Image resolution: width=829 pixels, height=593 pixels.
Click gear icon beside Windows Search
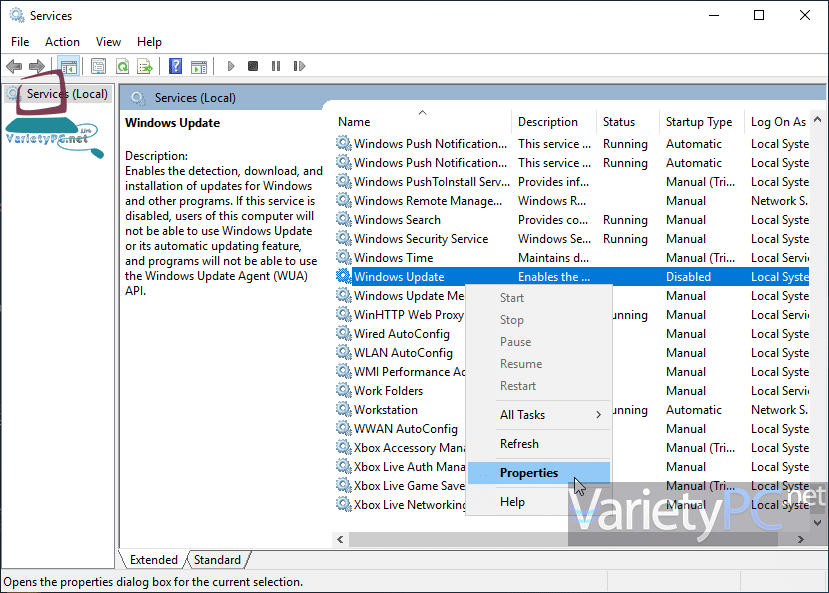point(344,219)
